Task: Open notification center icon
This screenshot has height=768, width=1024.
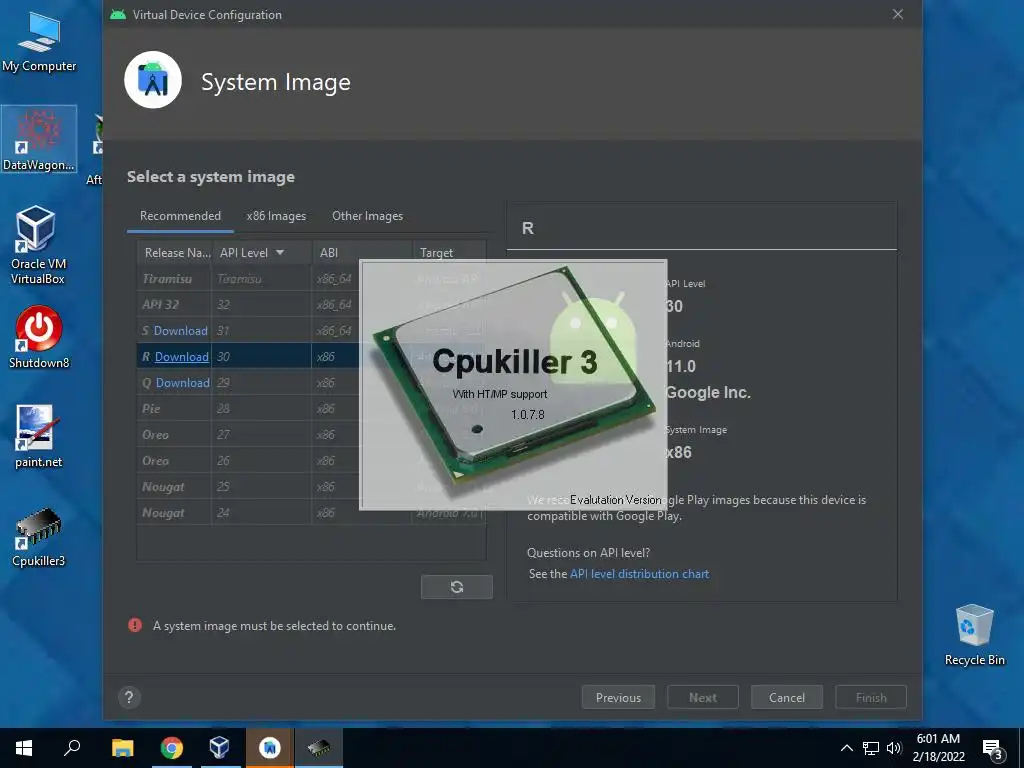Action: pyautogui.click(x=993, y=749)
